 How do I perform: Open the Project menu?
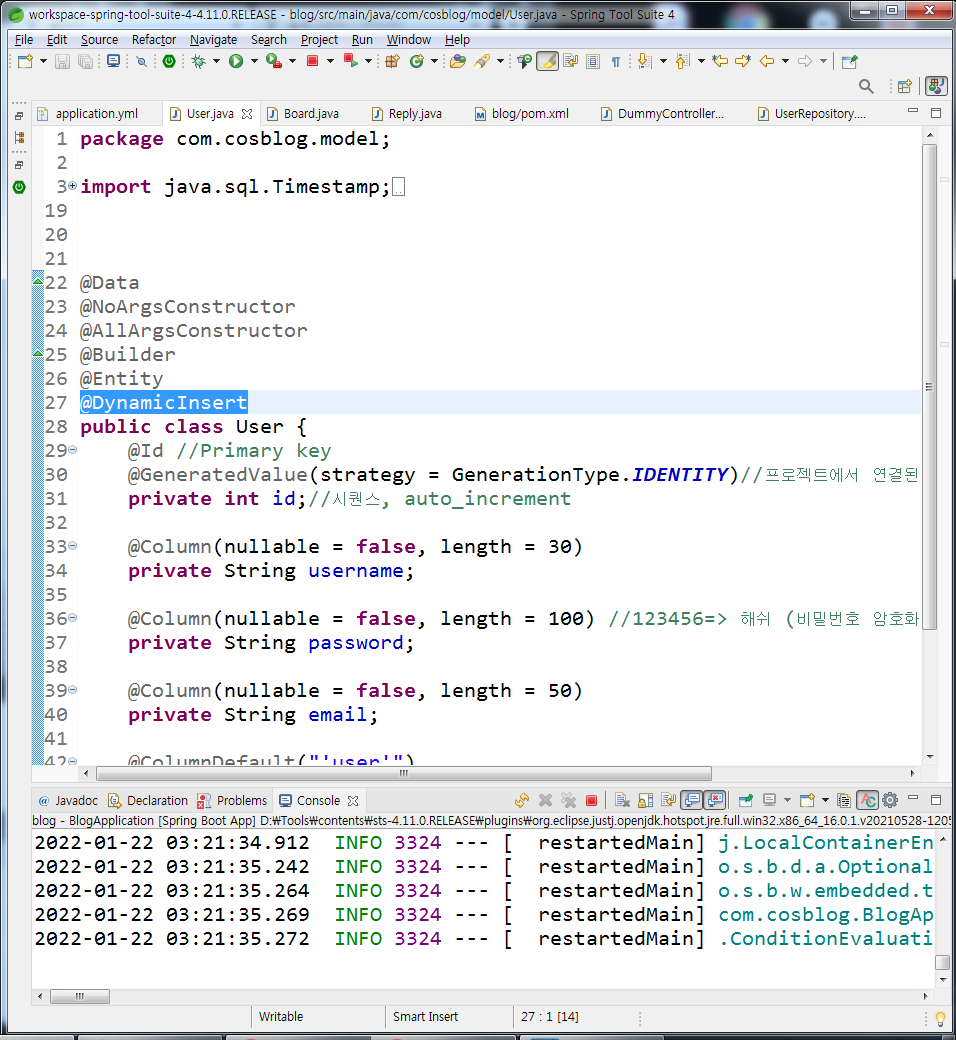click(319, 40)
